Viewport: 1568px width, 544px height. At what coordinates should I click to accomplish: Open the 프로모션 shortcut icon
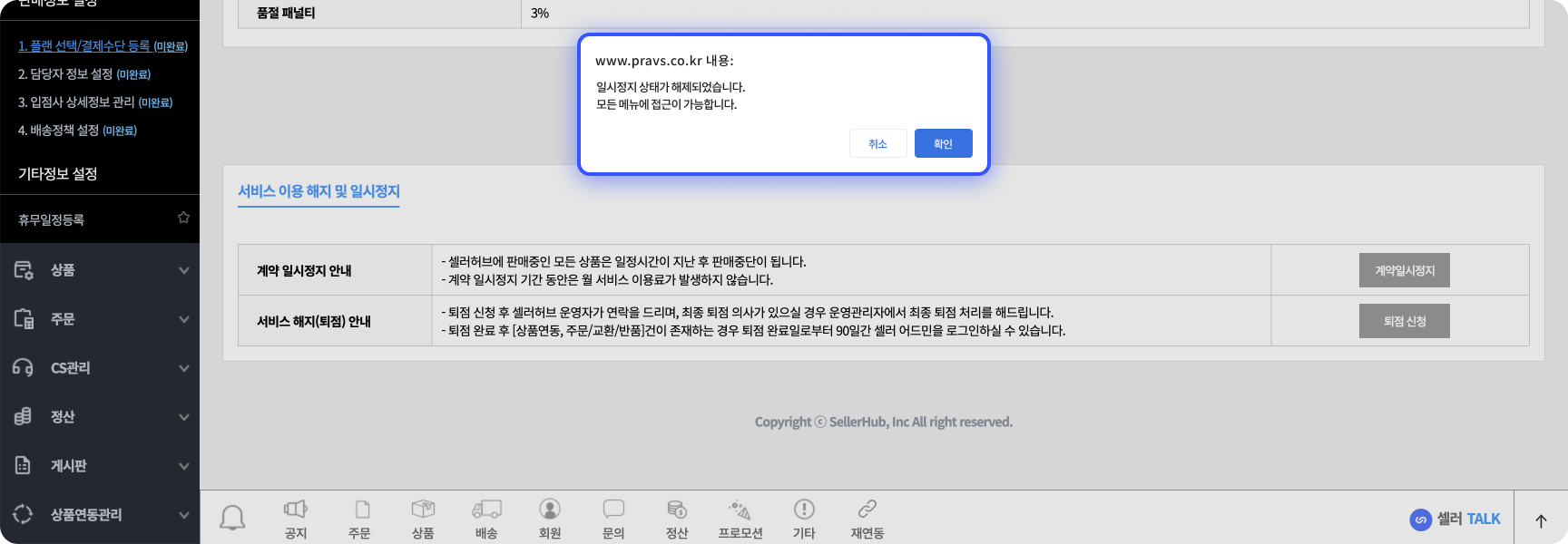click(x=740, y=519)
